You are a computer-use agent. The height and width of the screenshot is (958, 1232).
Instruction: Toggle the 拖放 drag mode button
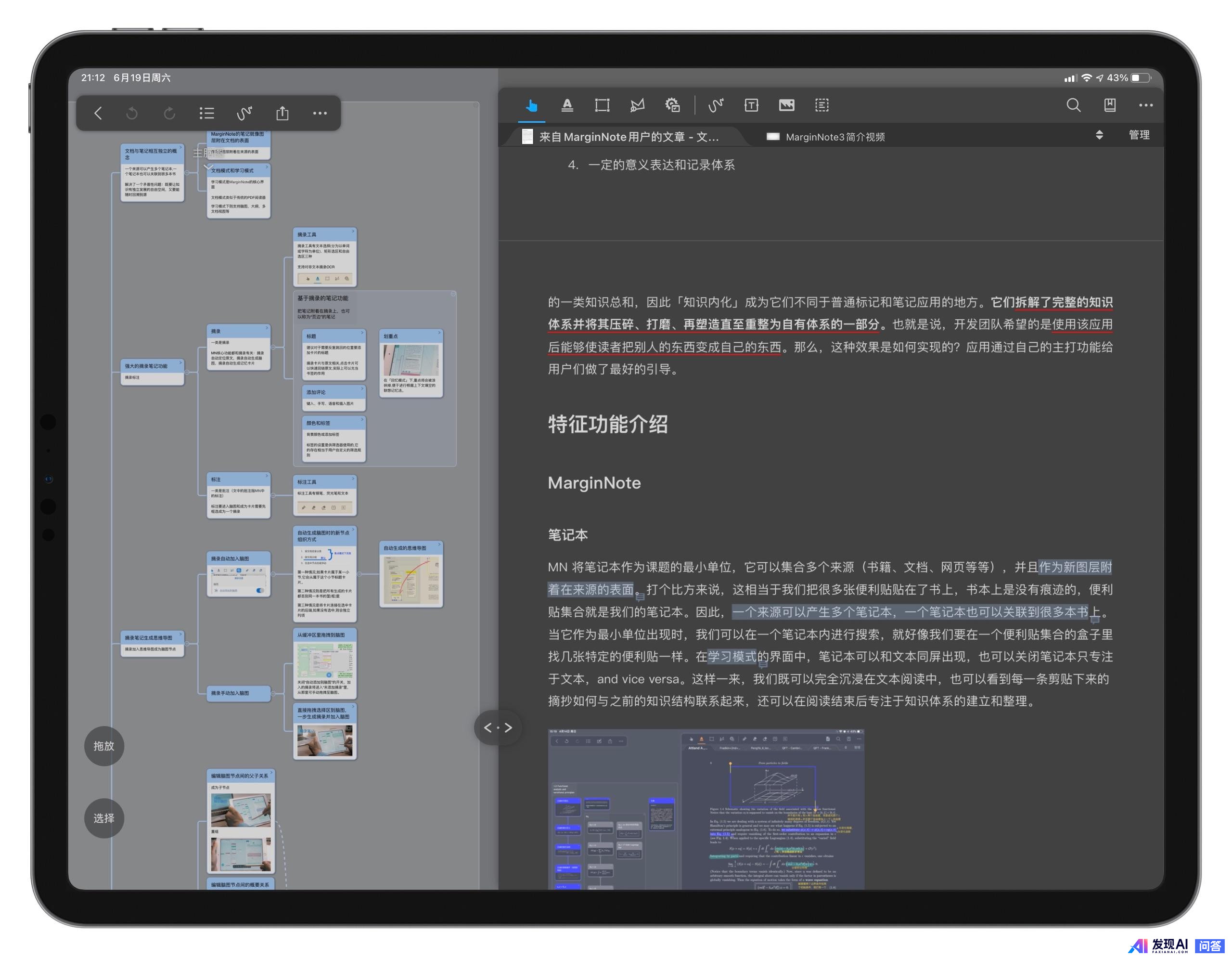point(104,746)
